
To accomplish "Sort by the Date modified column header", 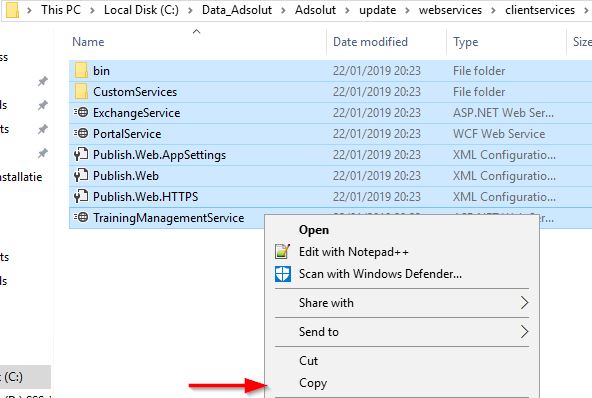I will (x=370, y=42).
